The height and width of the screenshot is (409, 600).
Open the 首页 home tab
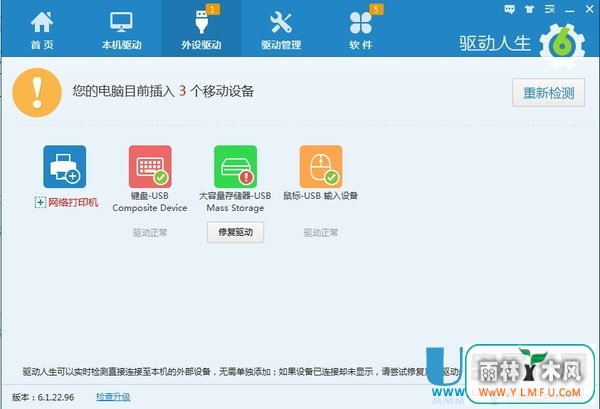pos(42,29)
